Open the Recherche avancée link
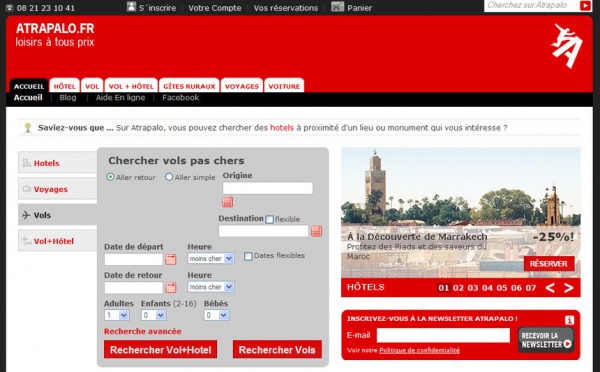600x372 pixels. click(x=143, y=331)
